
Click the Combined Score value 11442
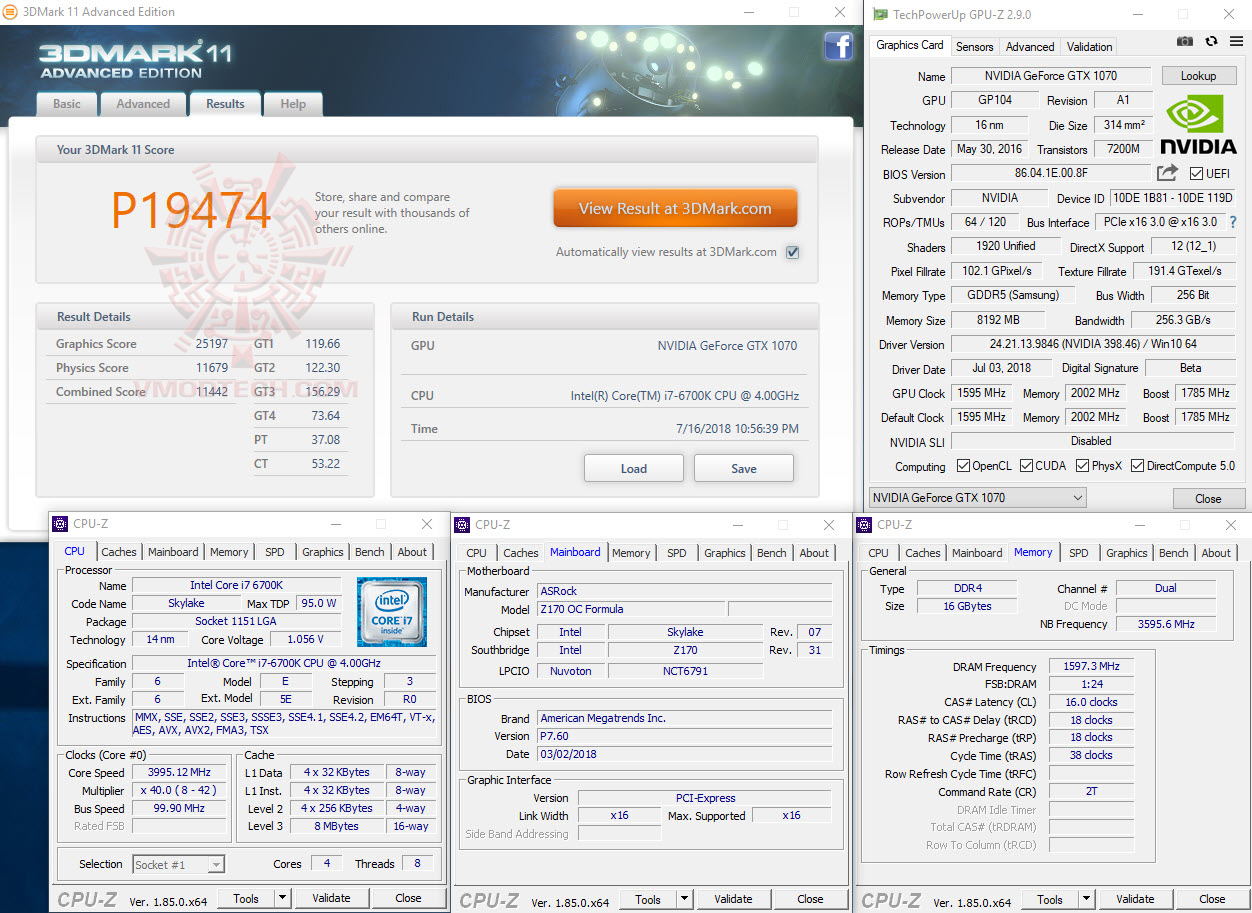[x=212, y=392]
